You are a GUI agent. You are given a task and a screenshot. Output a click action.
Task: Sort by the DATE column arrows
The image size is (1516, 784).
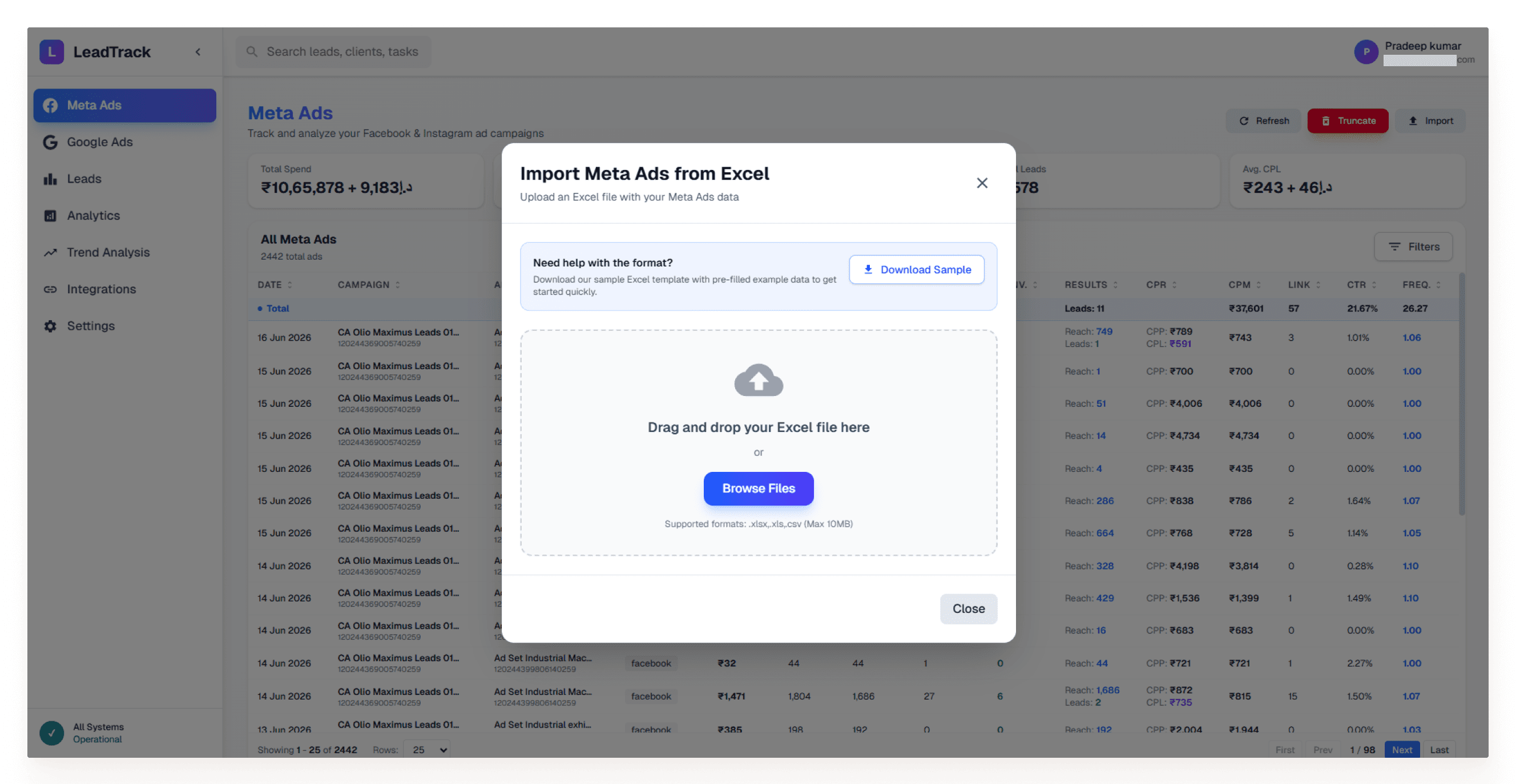coord(289,285)
